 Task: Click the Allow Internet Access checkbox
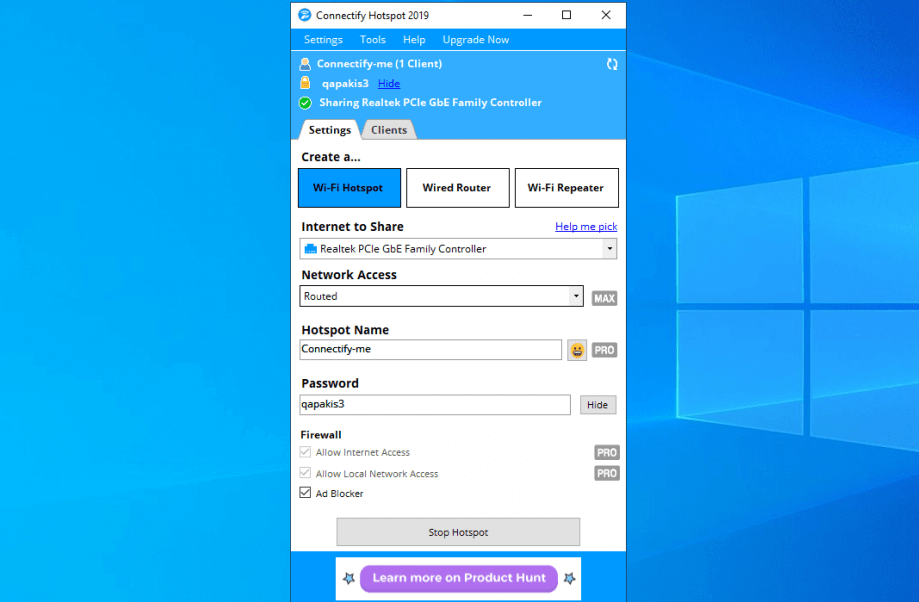click(x=305, y=452)
